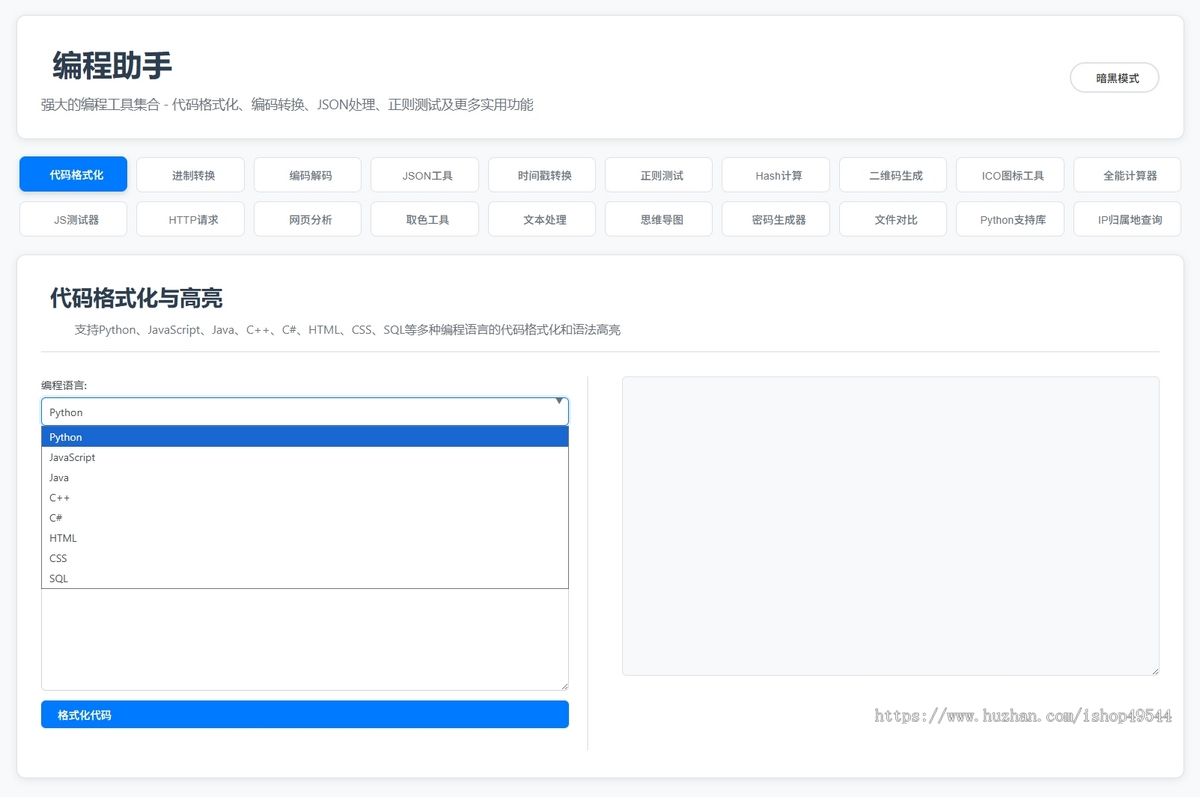Choose Python in the language list

pos(305,437)
